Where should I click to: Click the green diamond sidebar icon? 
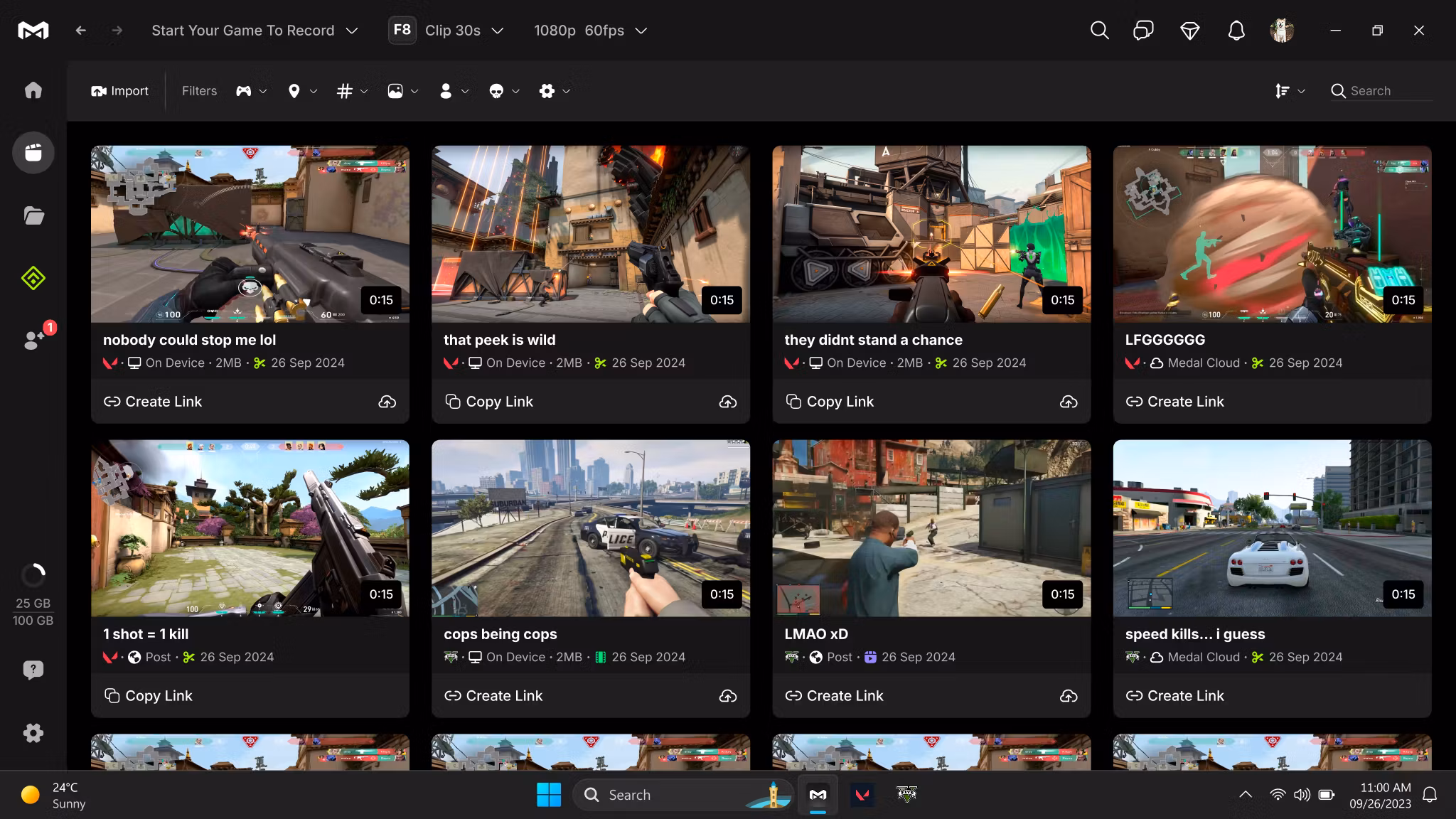33,278
